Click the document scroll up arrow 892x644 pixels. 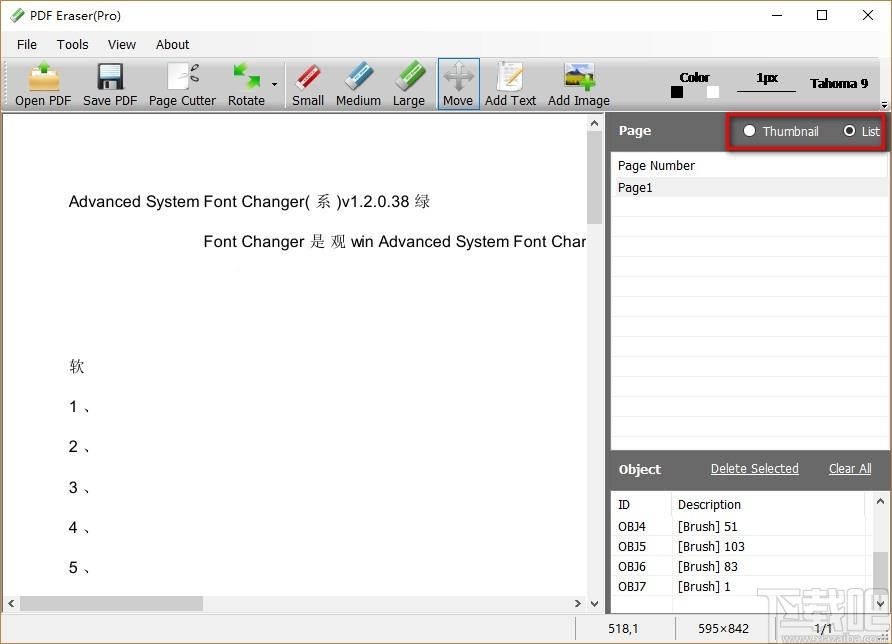click(x=594, y=123)
